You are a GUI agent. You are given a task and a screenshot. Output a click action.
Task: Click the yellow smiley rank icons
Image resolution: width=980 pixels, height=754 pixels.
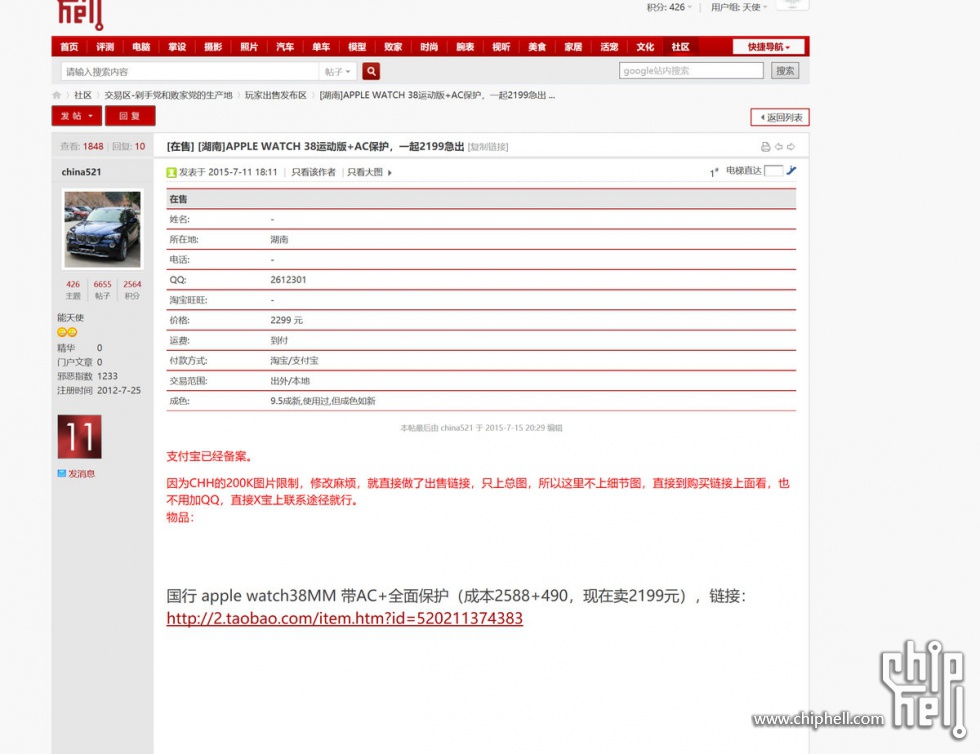(67, 332)
